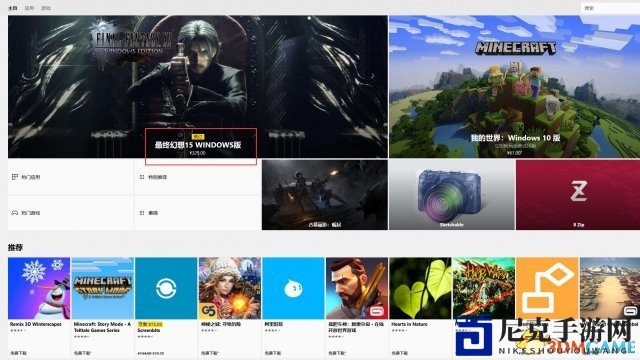
Task: Open the Gameloft bearded man game tile
Action: [357, 288]
